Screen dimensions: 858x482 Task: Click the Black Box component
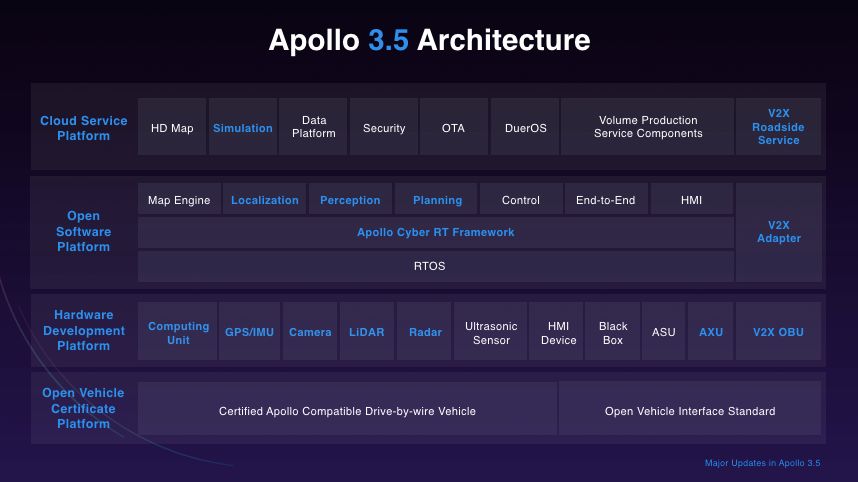[x=613, y=332]
